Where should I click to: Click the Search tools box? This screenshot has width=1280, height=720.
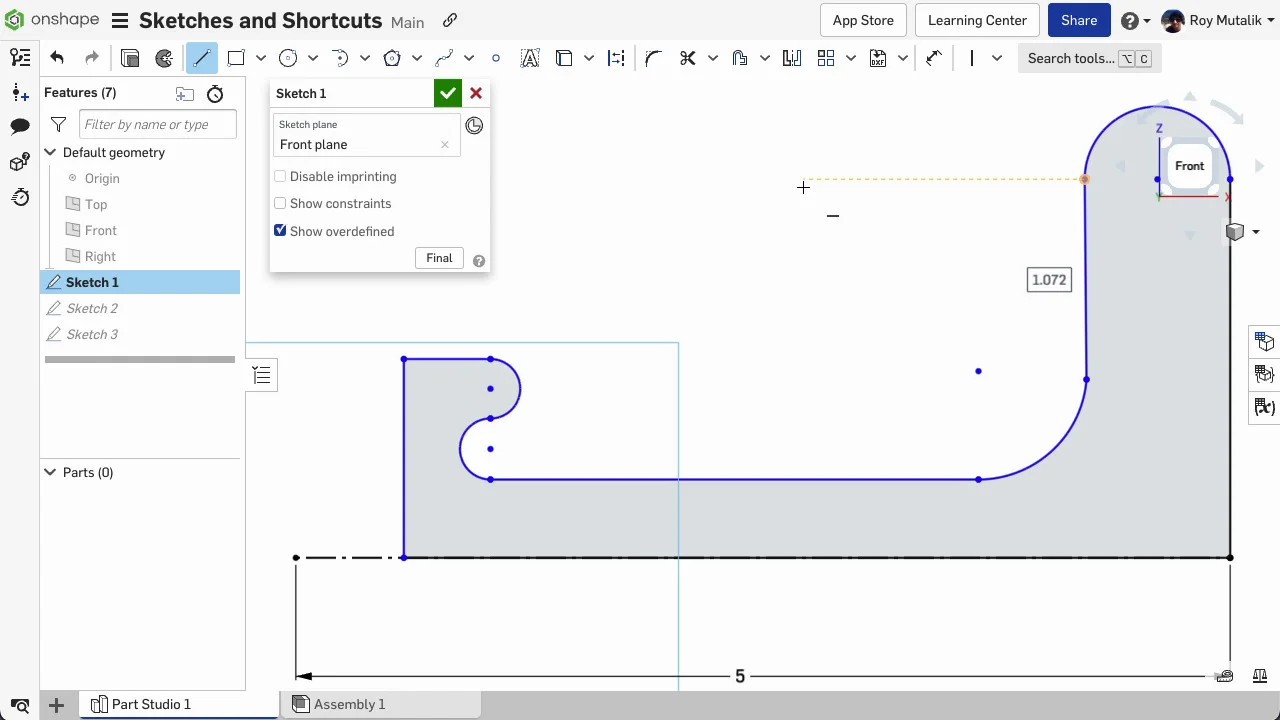[x=1090, y=58]
